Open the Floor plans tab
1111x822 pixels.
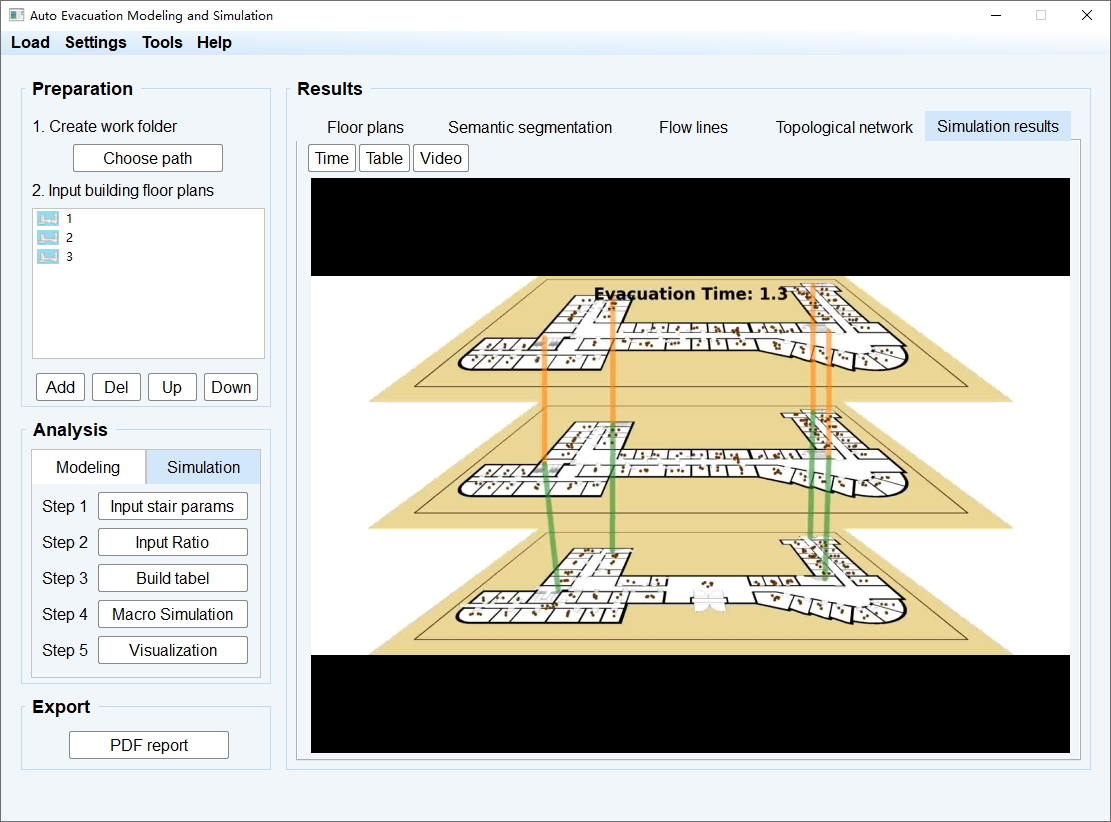[x=366, y=128]
